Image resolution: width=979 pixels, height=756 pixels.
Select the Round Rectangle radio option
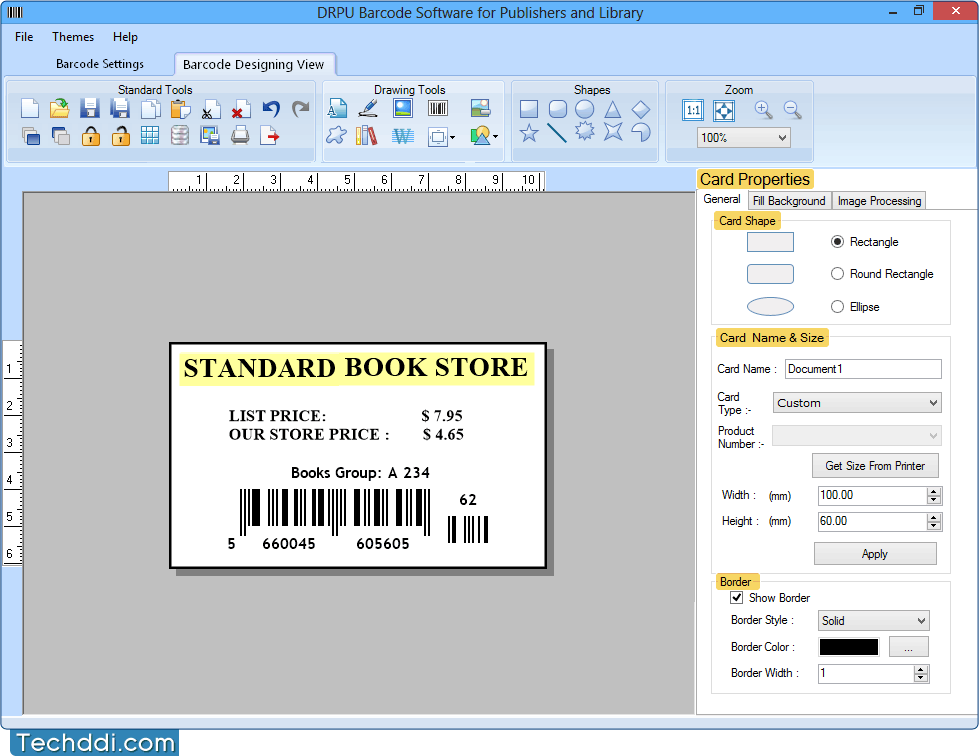[837, 273]
